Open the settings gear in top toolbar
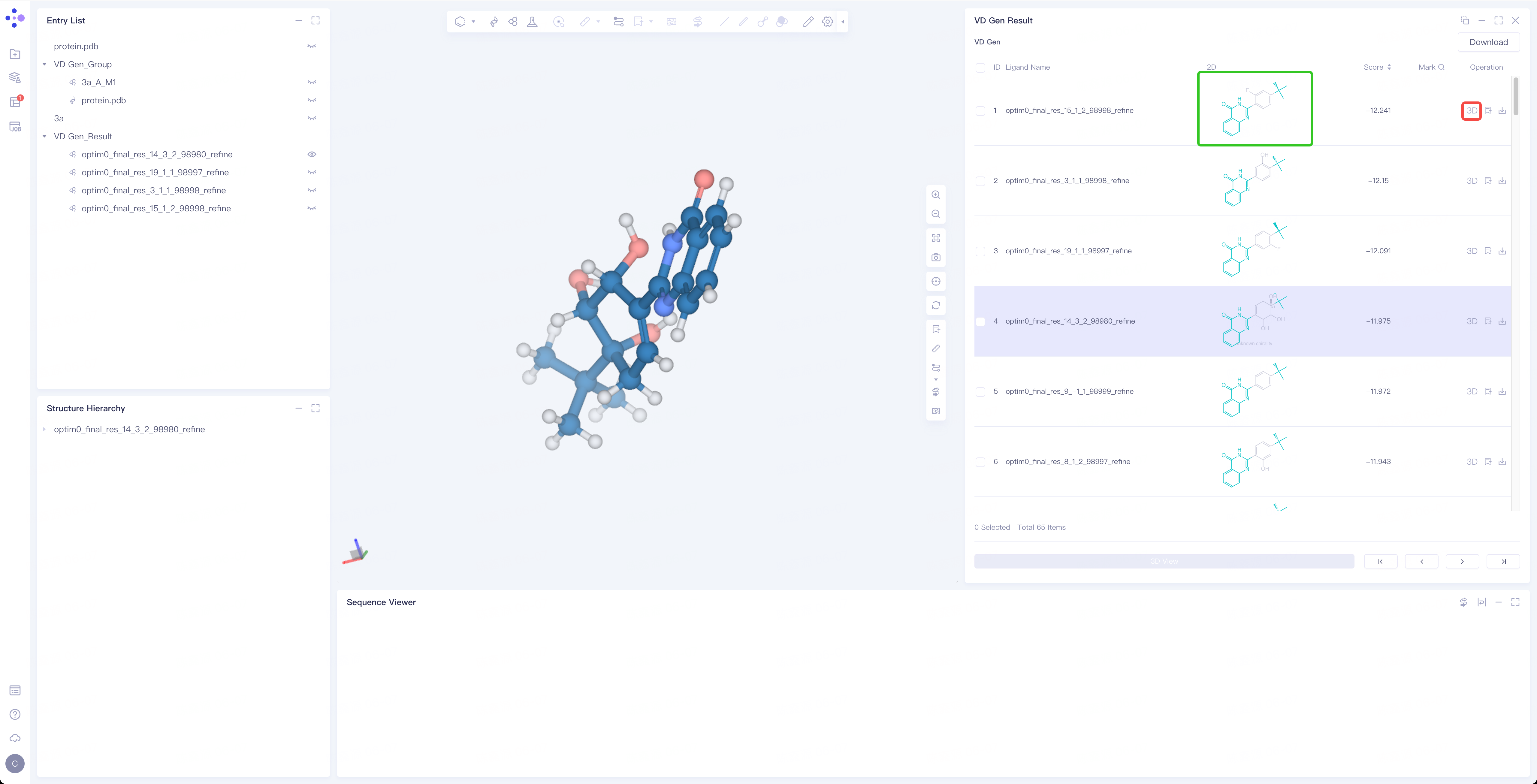 [828, 22]
